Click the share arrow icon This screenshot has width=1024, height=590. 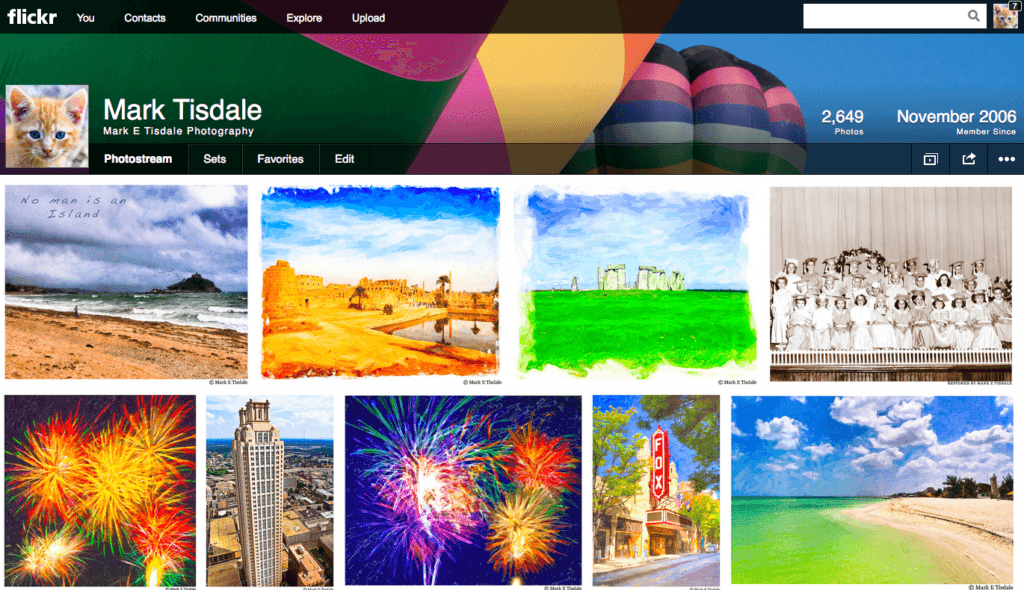[968, 159]
